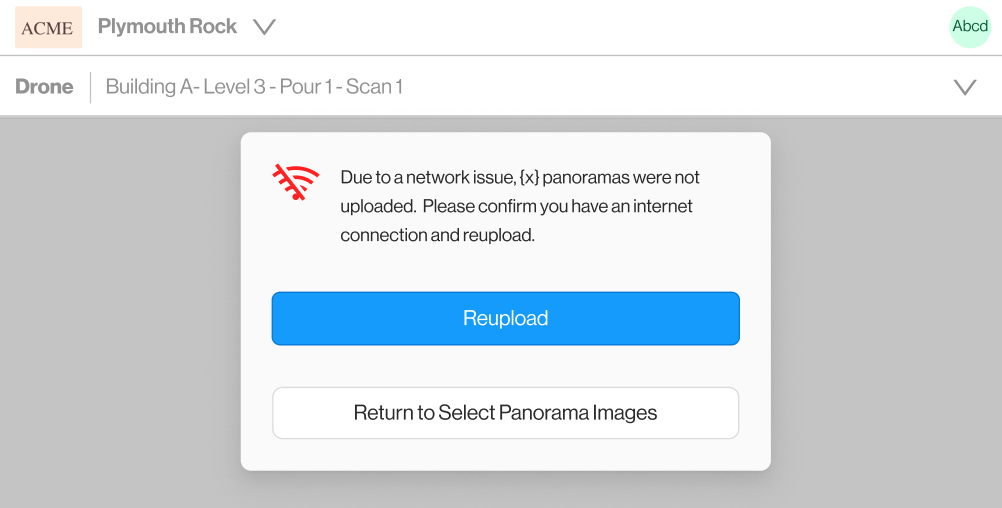Expand the scan selector chevron at right

click(965, 87)
